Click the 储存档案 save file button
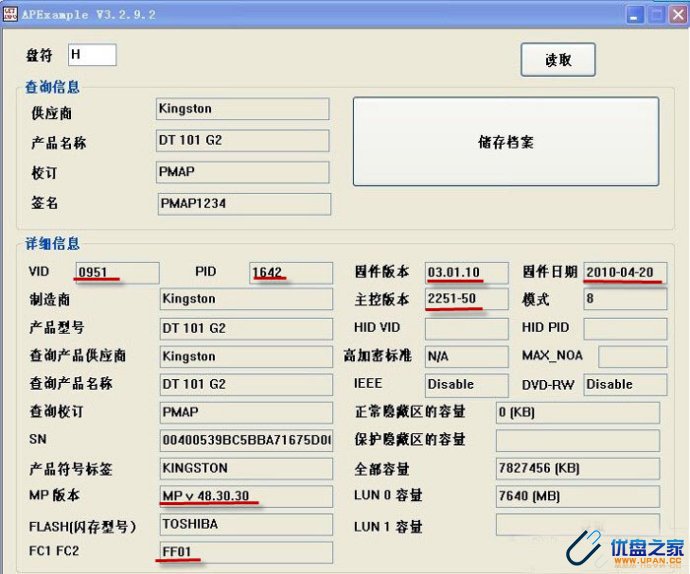The width and height of the screenshot is (690, 574). pyautogui.click(x=506, y=142)
